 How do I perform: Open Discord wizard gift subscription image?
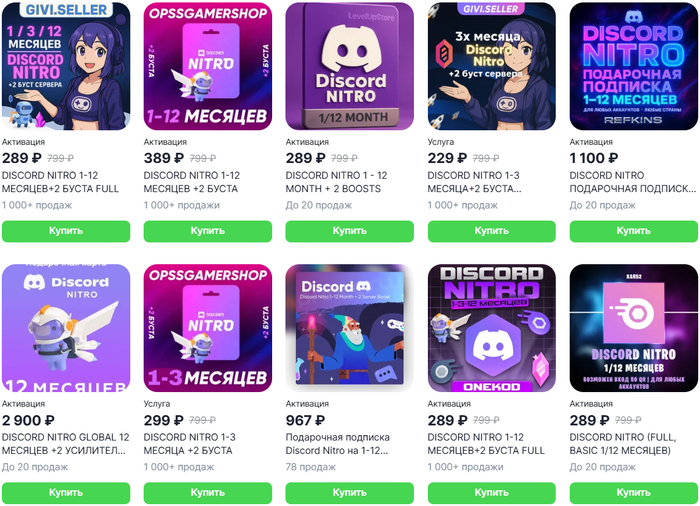350,328
